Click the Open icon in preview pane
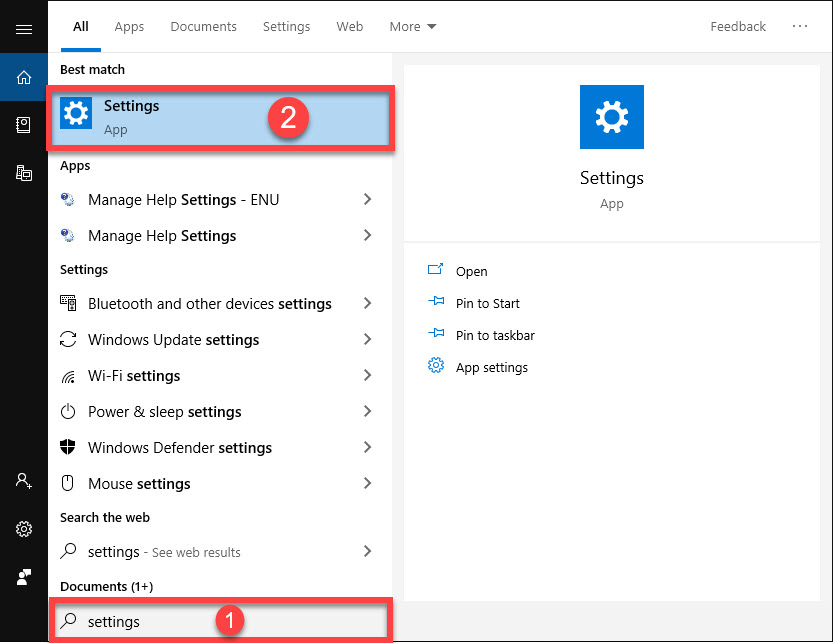The image size is (833, 643). pyautogui.click(x=436, y=269)
